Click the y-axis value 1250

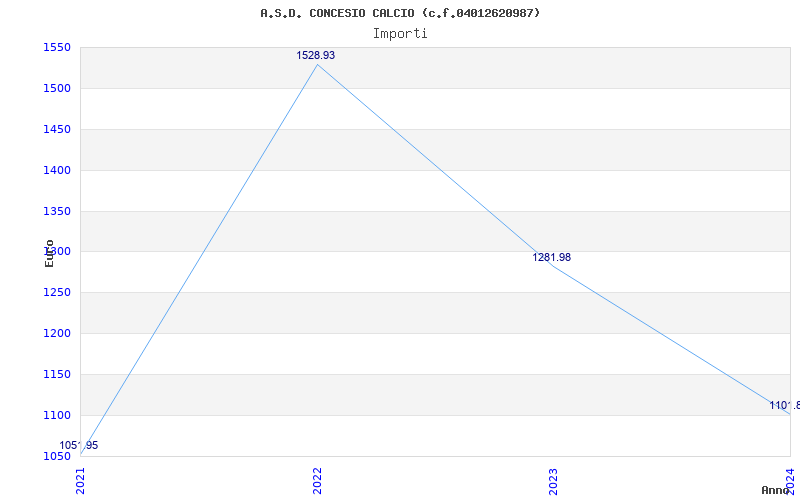pos(57,293)
